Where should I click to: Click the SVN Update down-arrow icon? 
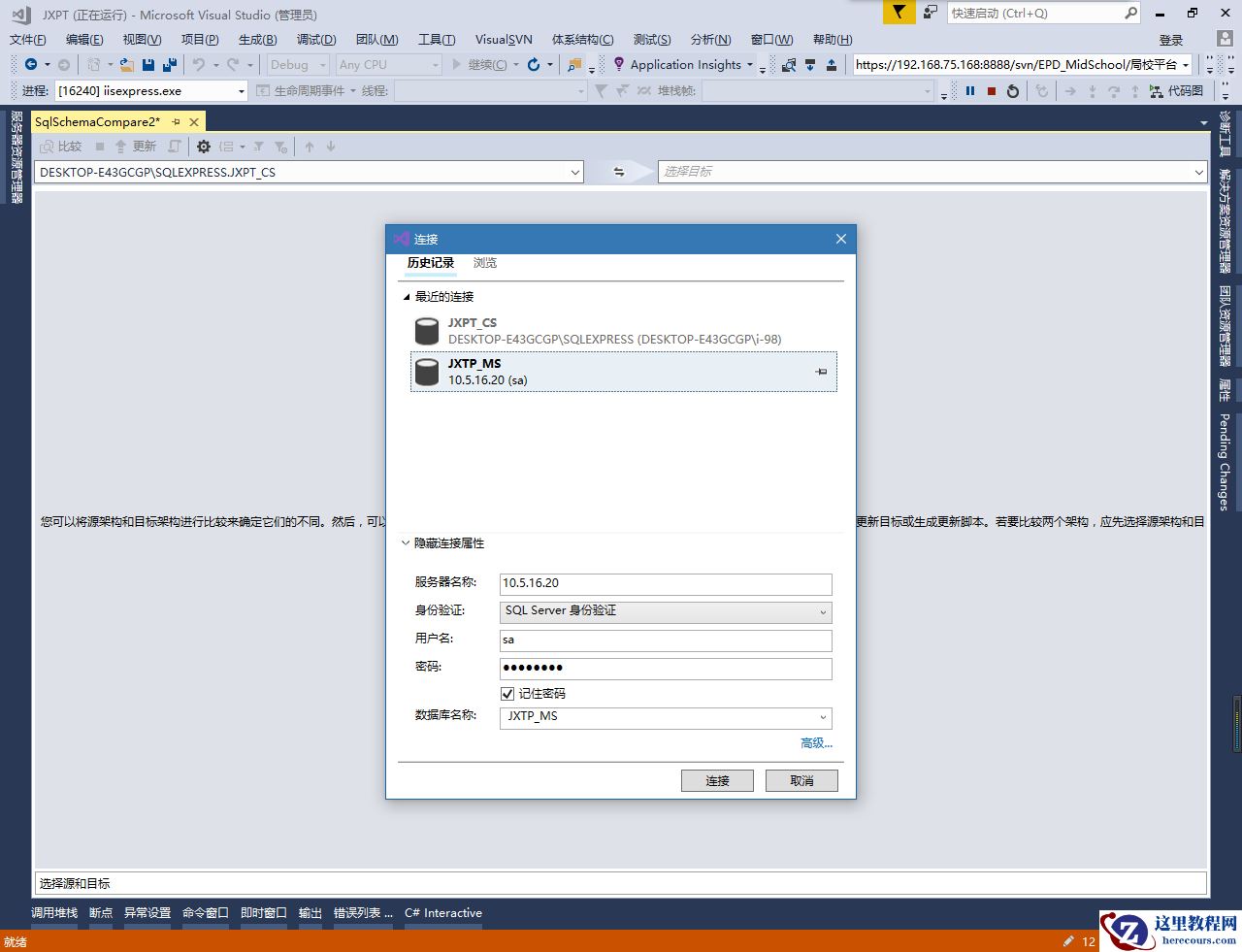point(811,65)
